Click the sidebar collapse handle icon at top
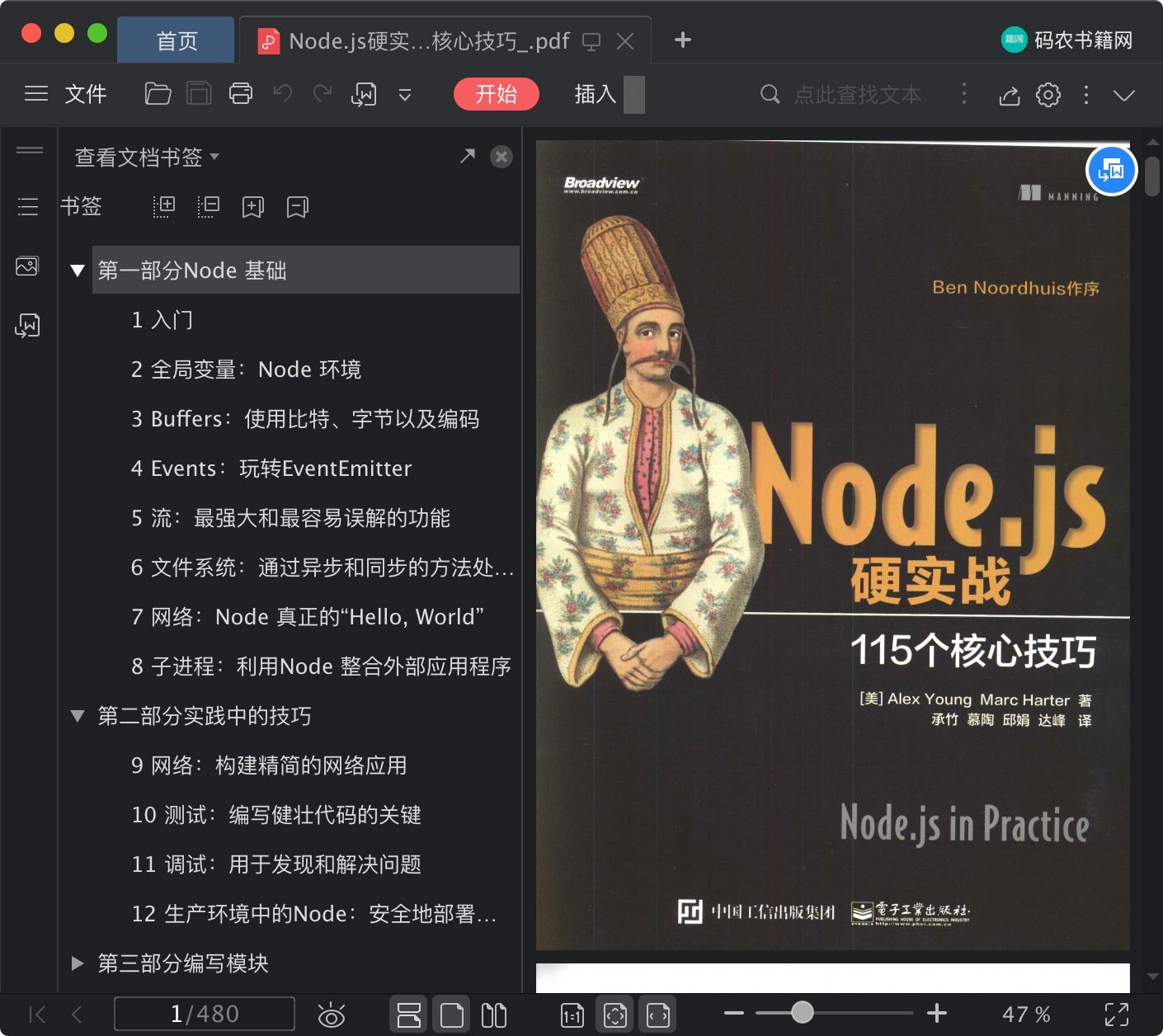 coord(30,150)
